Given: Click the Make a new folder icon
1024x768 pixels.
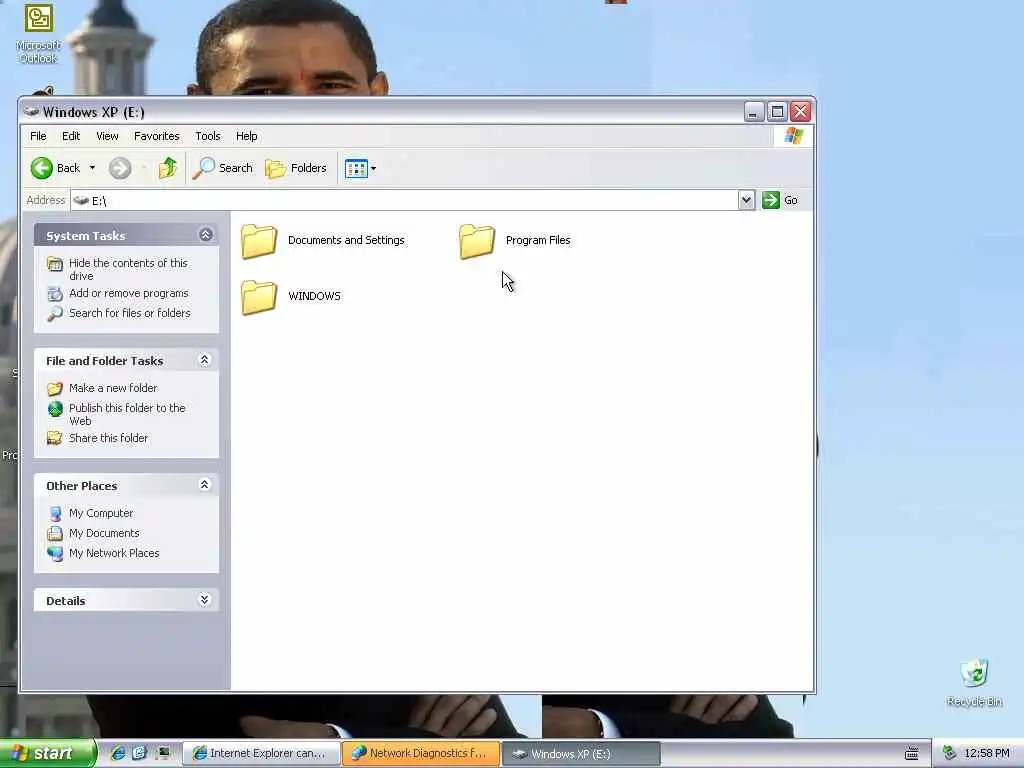Looking at the screenshot, I should point(56,389).
